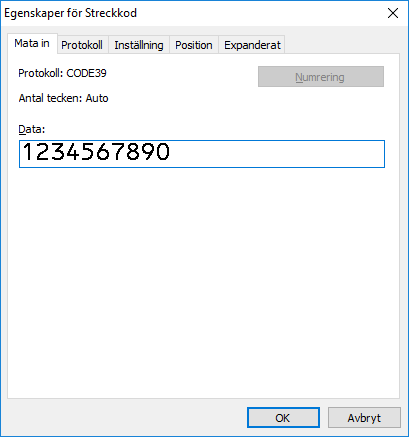Screen dimensions: 409x437
Task: Click the dialog title bar text
Action: coord(70,13)
